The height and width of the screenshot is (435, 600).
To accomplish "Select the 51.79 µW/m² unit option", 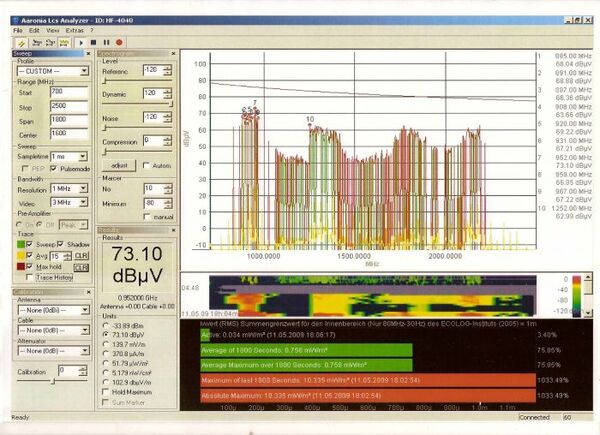I will point(106,363).
